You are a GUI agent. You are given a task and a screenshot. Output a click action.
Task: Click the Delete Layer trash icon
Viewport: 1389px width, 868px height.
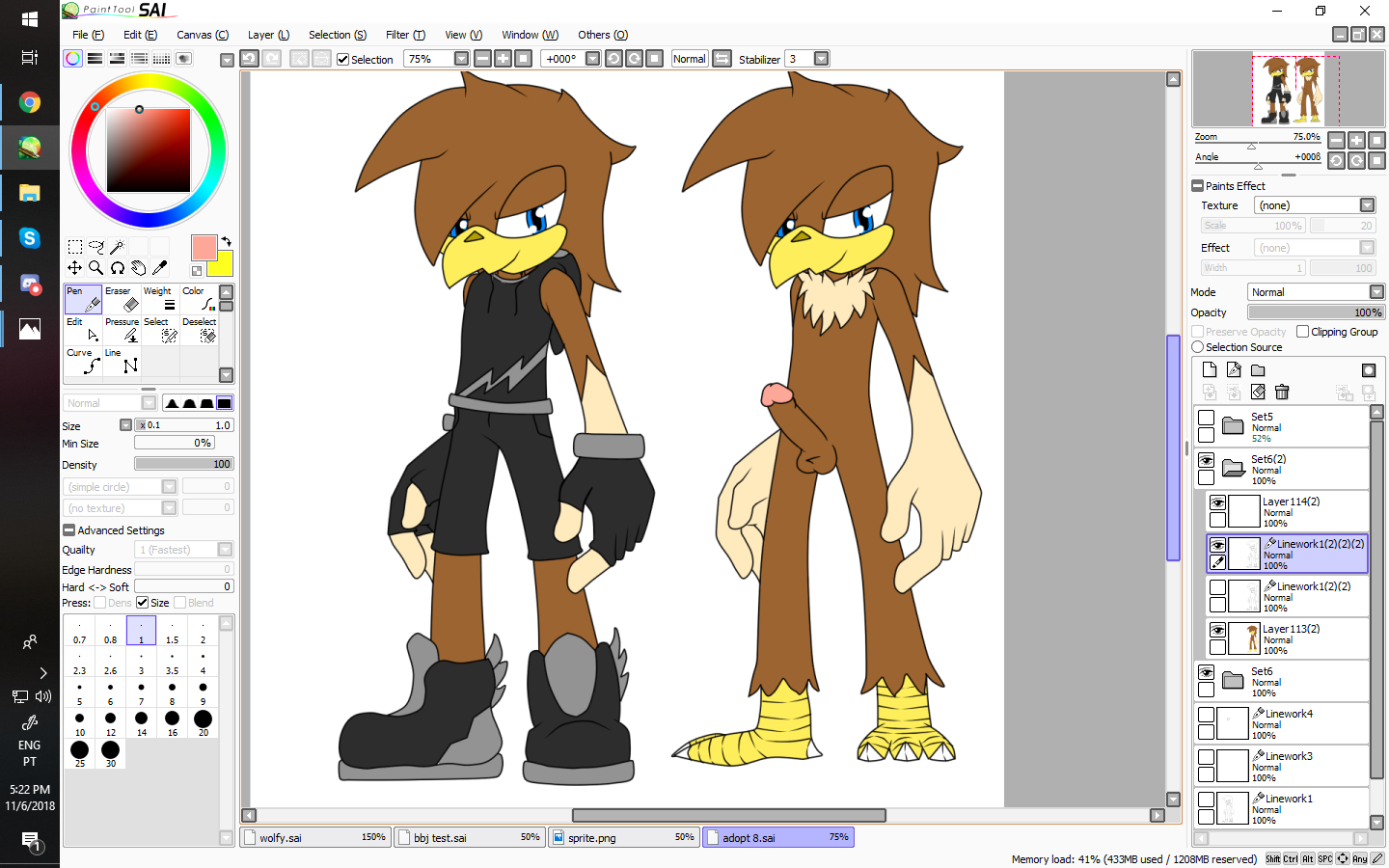(1282, 392)
